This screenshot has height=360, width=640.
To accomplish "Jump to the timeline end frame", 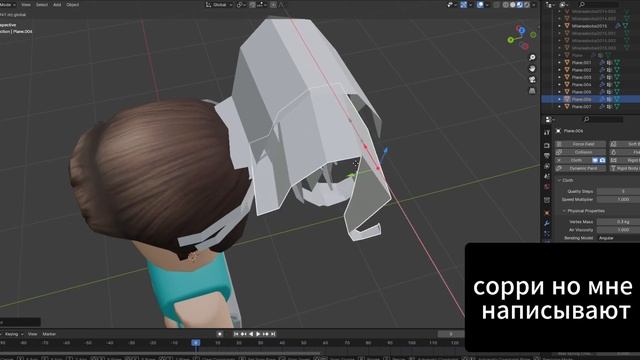I will pos(273,334).
